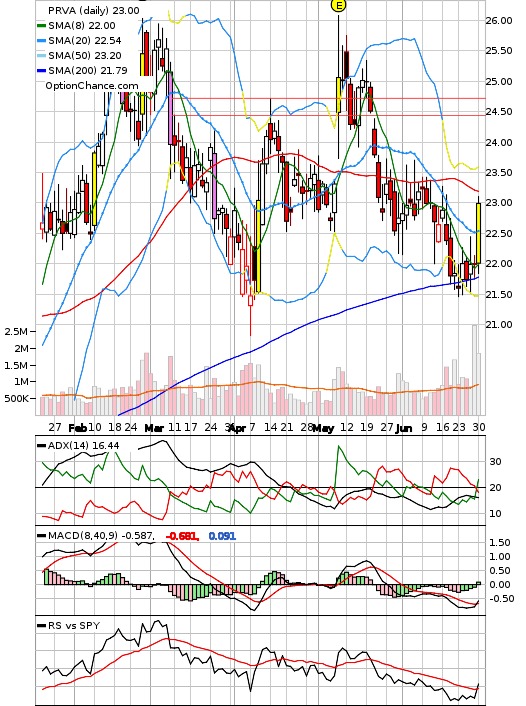Viewport: 526px width, 706px height.
Task: Click the Jun month label on date axis
Action: click(404, 428)
